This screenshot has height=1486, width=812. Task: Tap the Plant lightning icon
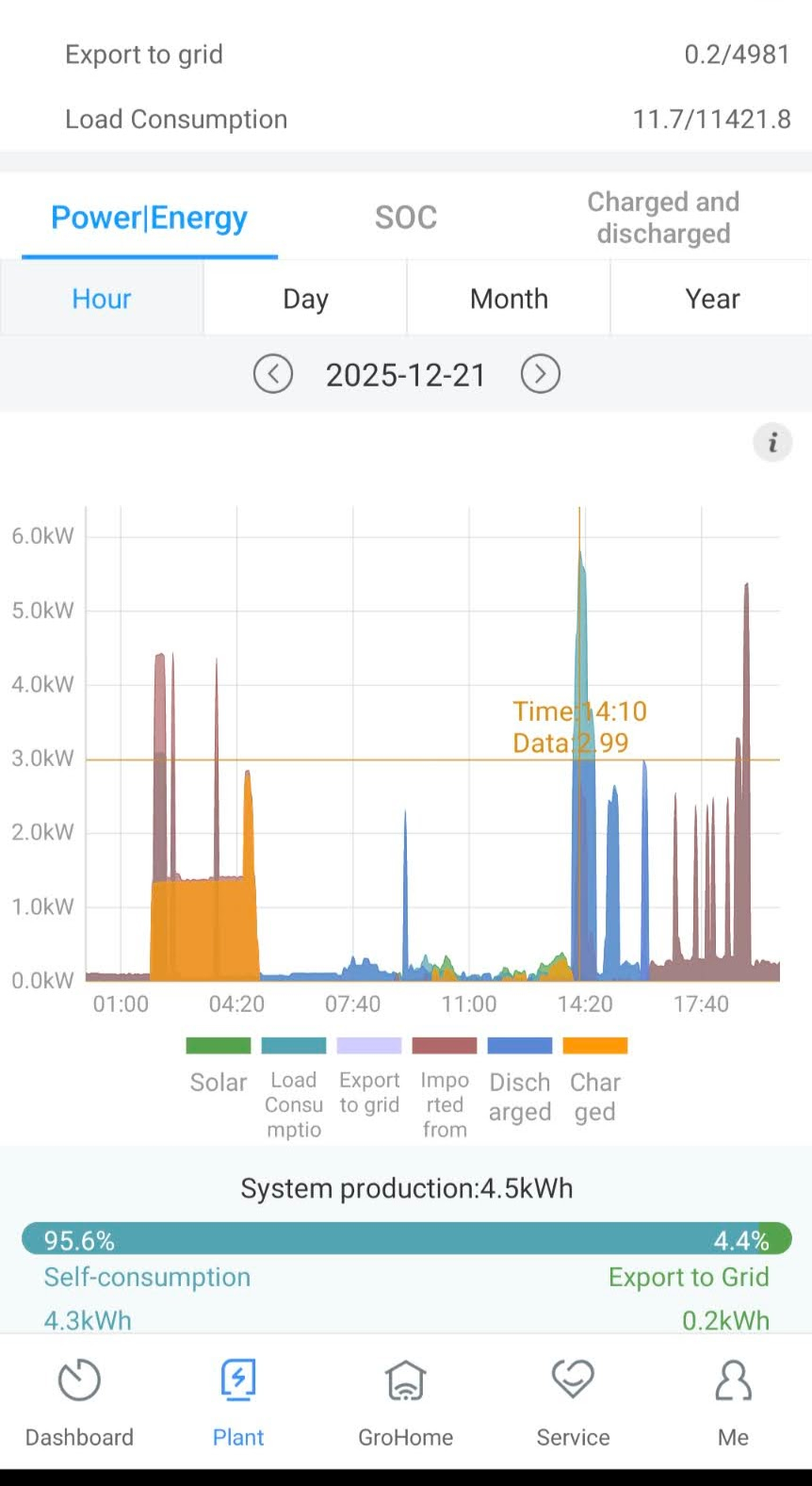point(238,1381)
